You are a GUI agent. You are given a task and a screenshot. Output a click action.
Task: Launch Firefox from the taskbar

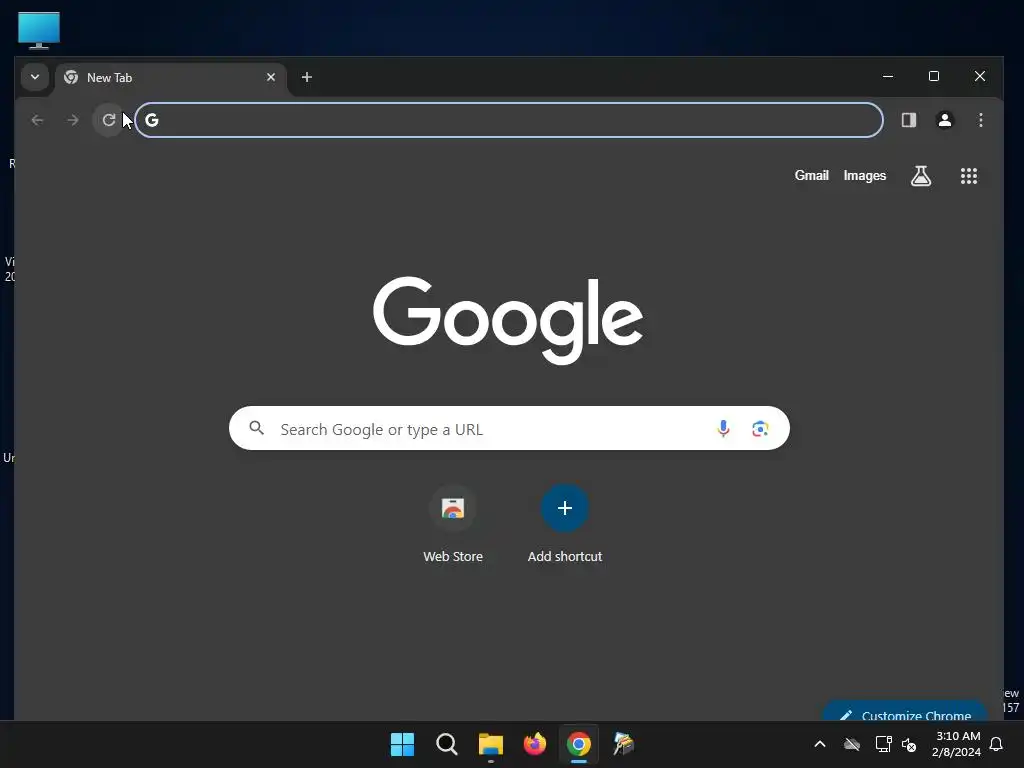535,744
